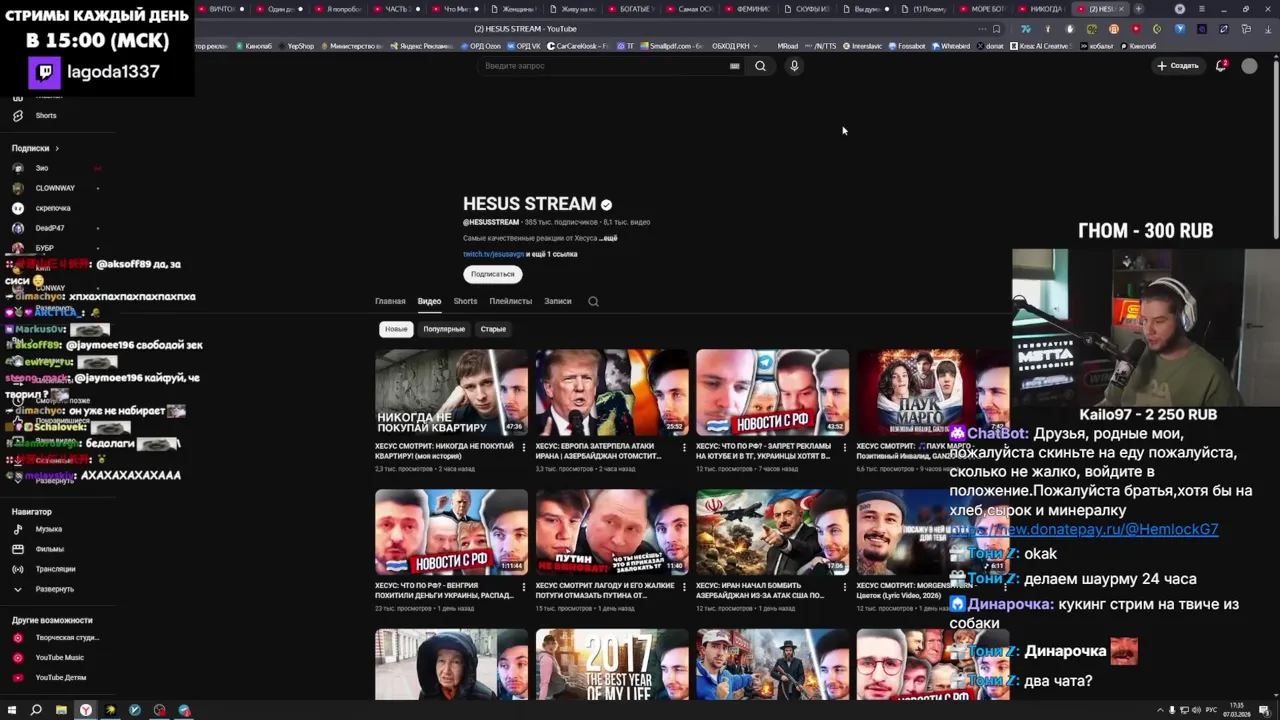The width and height of the screenshot is (1280, 720).
Task: Open a new browser tab with plus
Action: 1138,9
